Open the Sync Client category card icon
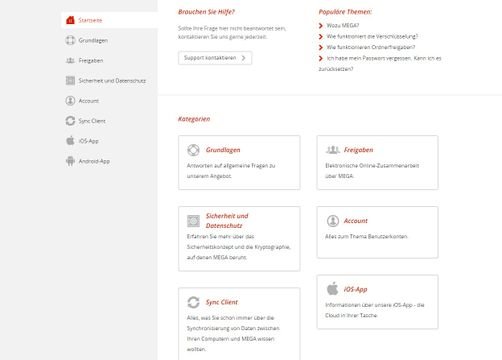Screen dimensions: 502x360 (x=193, y=302)
